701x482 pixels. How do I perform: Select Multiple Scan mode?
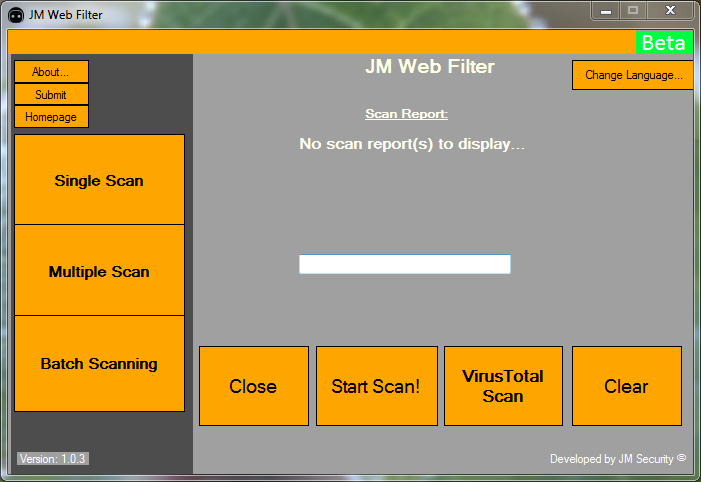pyautogui.click(x=99, y=271)
